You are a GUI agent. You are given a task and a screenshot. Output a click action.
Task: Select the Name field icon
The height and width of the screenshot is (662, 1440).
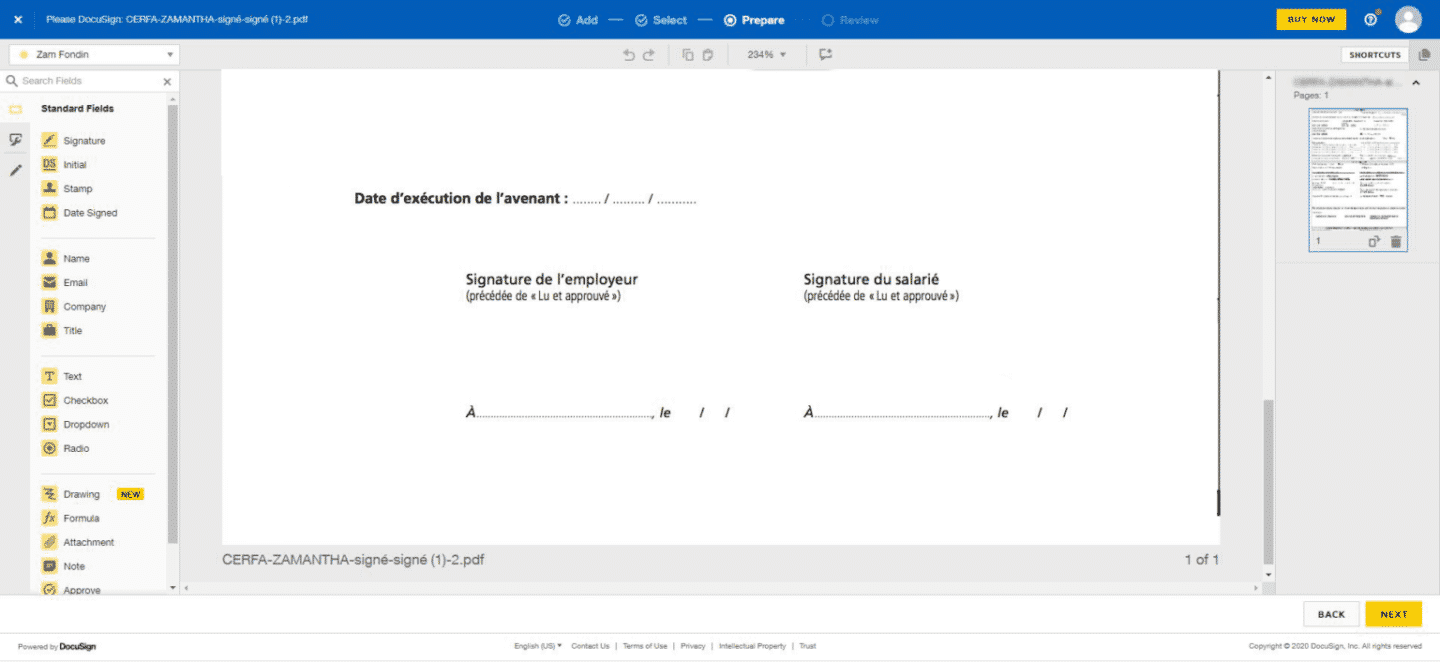point(49,259)
